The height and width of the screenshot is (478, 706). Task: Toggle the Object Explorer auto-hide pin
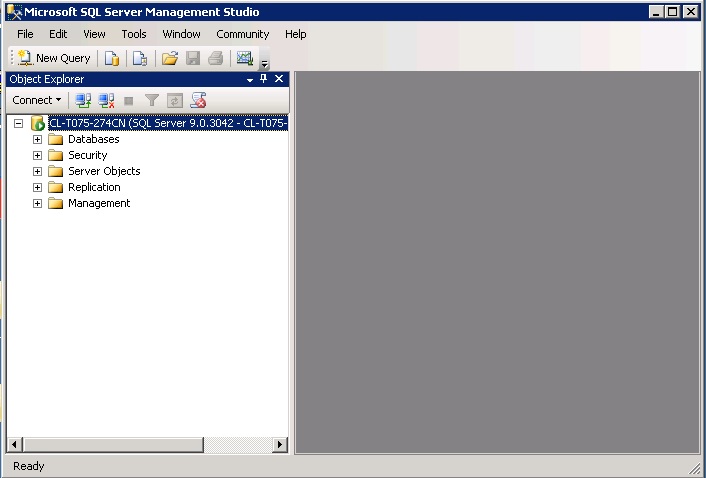pyautogui.click(x=264, y=79)
